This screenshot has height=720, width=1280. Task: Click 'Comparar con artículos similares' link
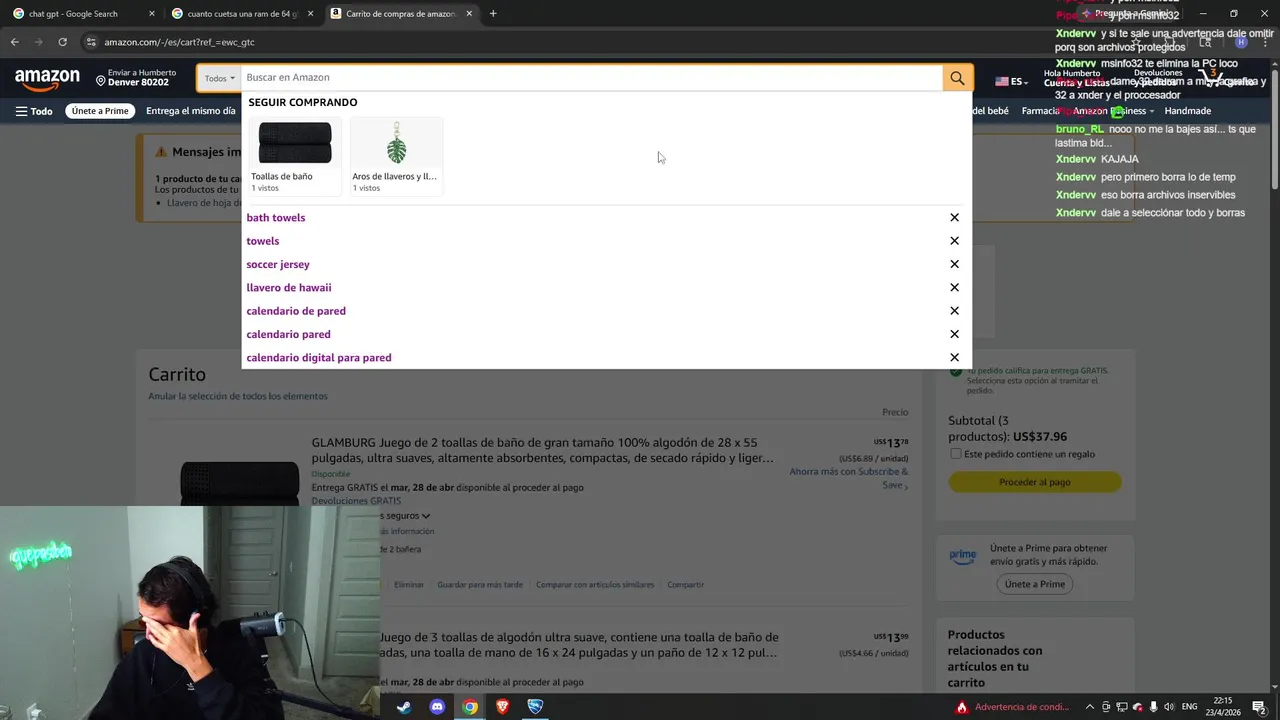[x=595, y=585]
